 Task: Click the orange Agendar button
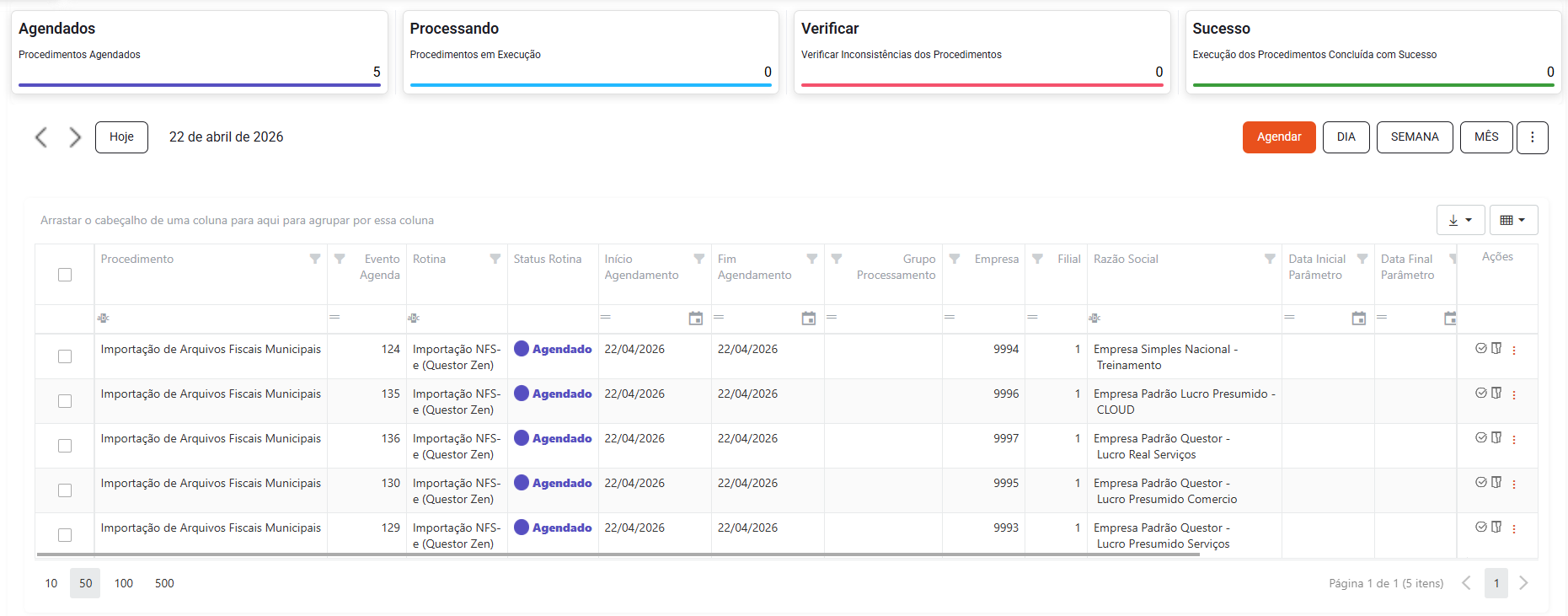1278,137
